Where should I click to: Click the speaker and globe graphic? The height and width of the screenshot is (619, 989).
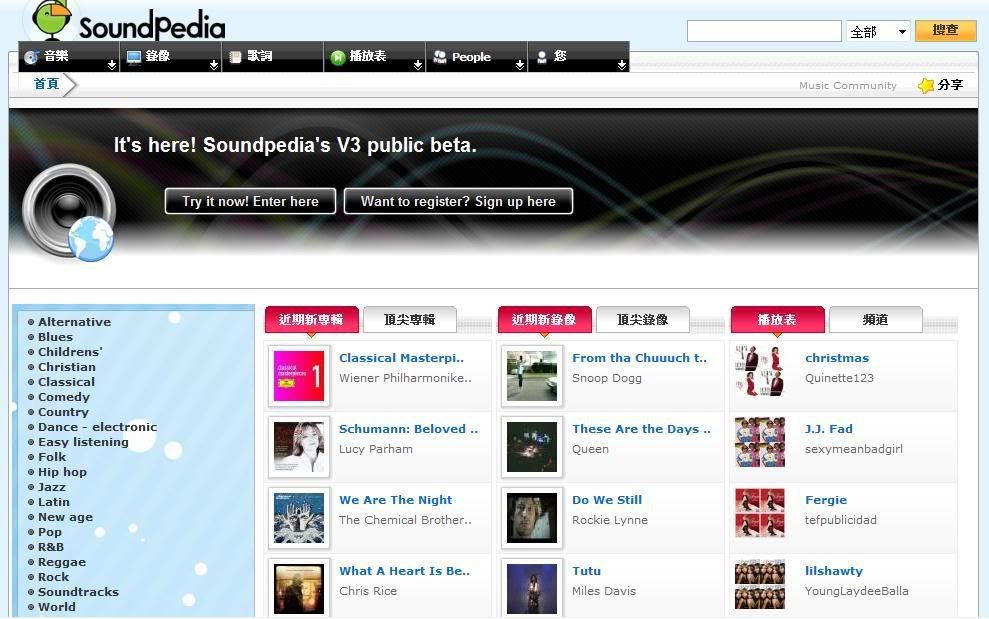pos(68,213)
